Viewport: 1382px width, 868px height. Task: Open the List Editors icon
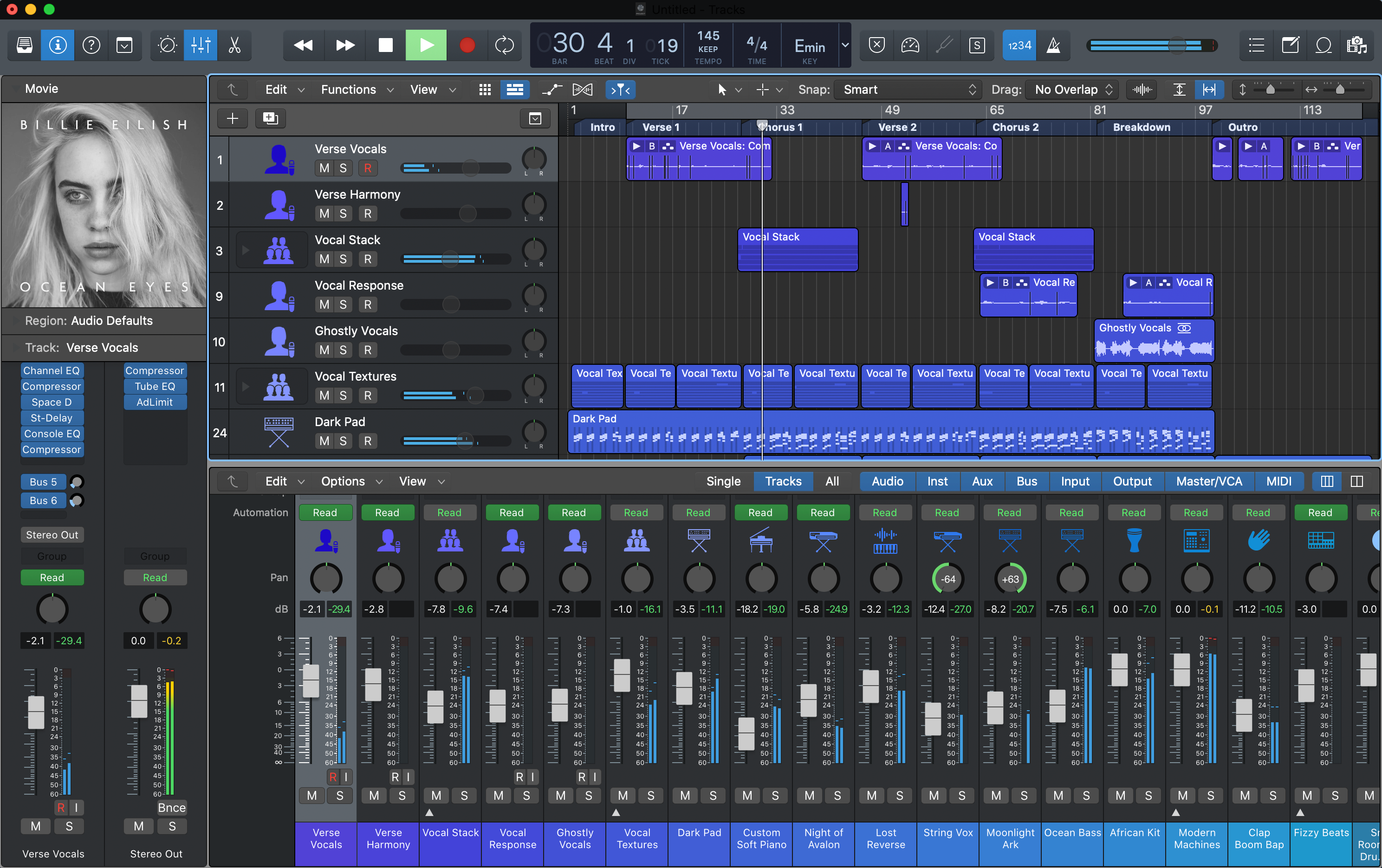[1256, 45]
